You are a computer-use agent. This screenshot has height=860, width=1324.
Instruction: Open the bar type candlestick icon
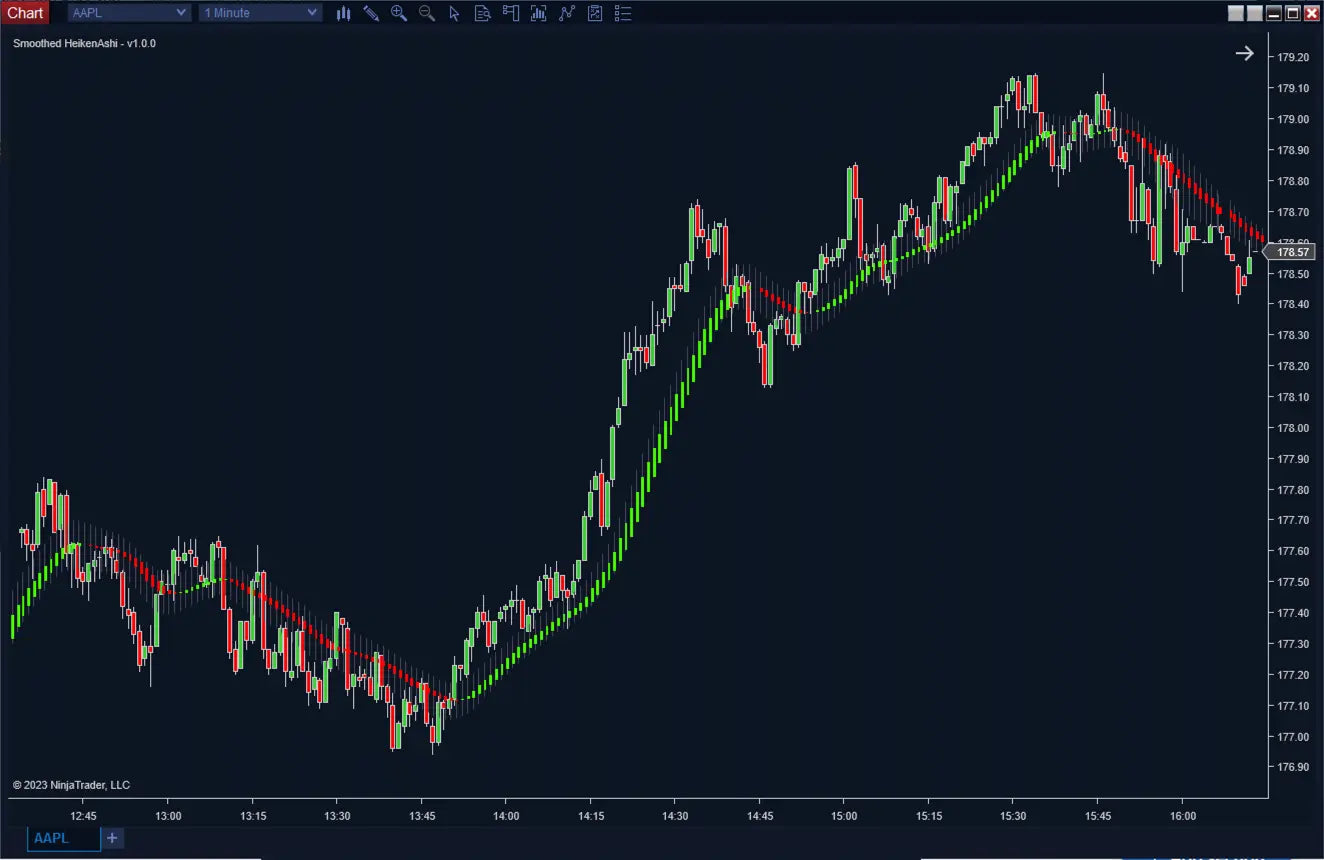[343, 13]
